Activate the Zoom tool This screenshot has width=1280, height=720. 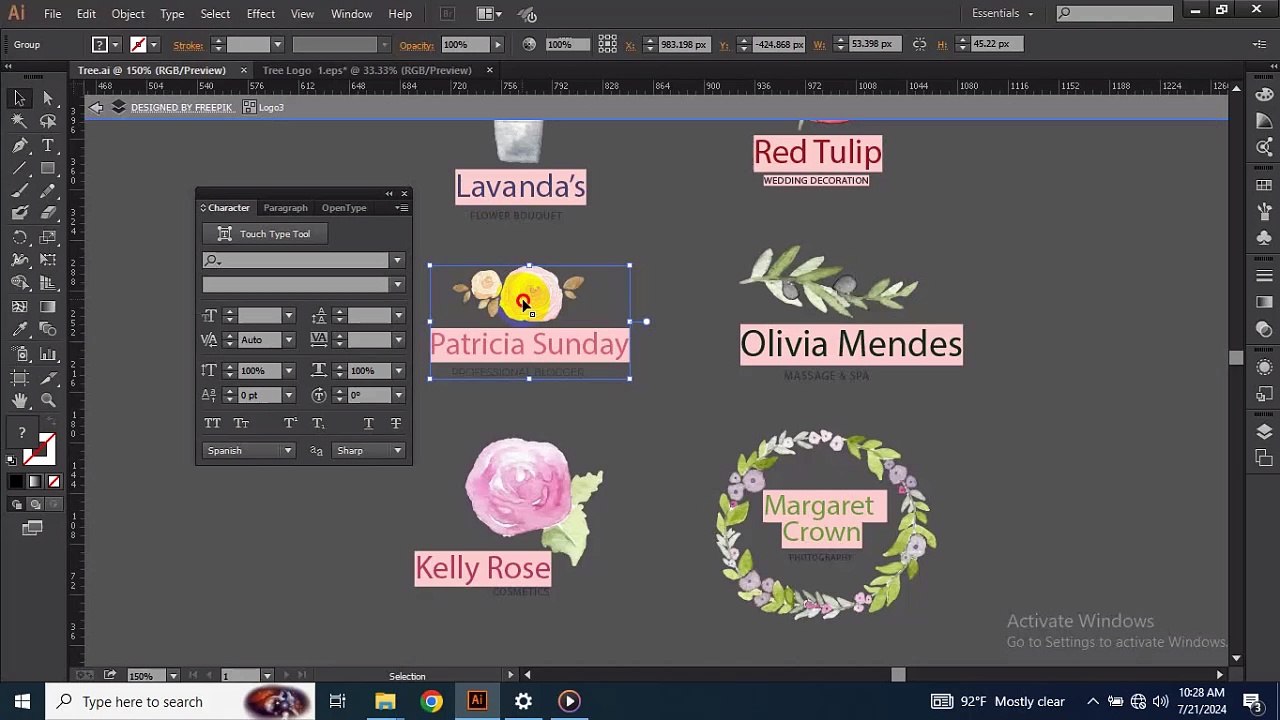pyautogui.click(x=47, y=400)
